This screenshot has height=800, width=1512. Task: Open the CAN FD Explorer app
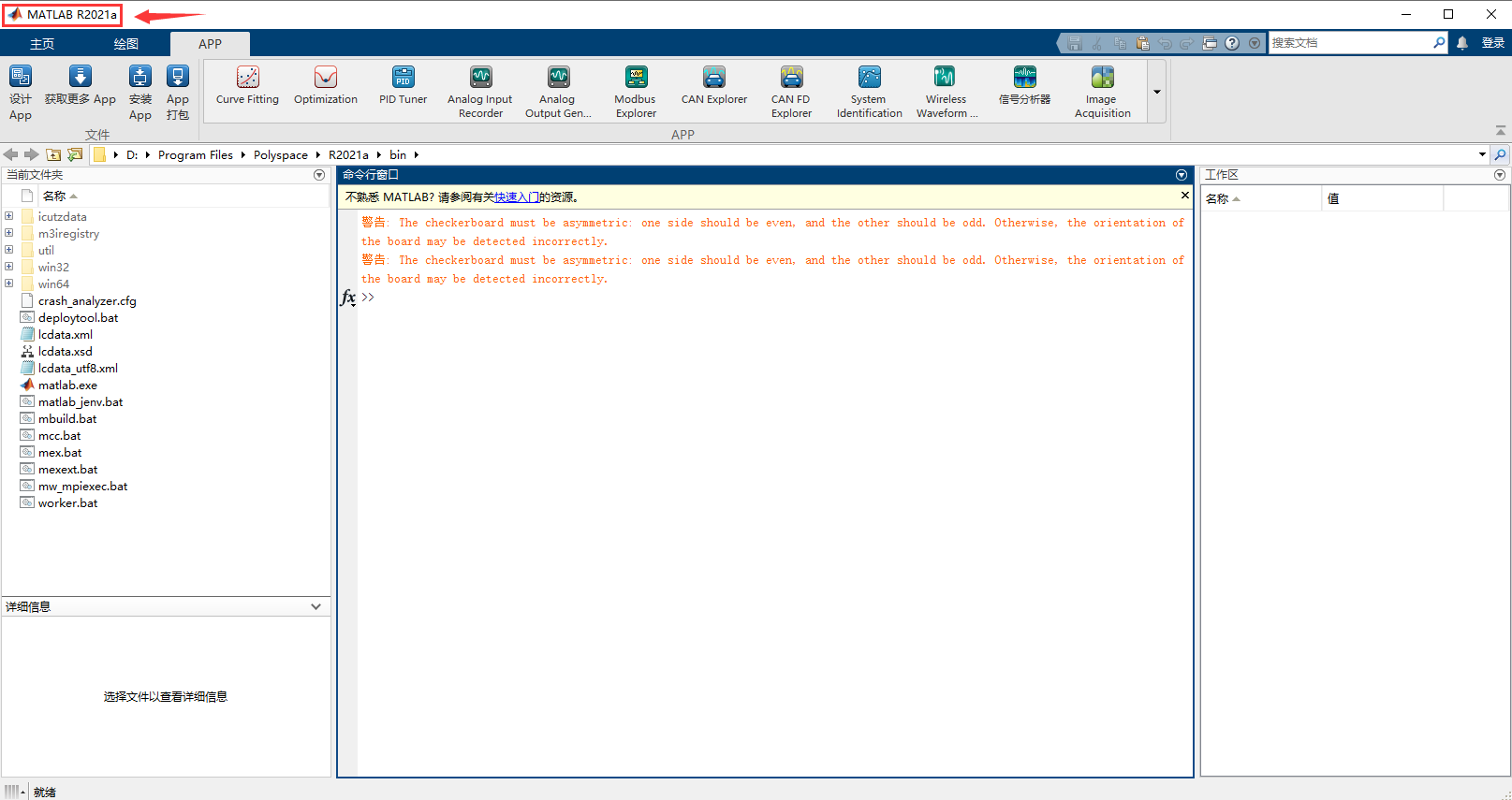[791, 92]
